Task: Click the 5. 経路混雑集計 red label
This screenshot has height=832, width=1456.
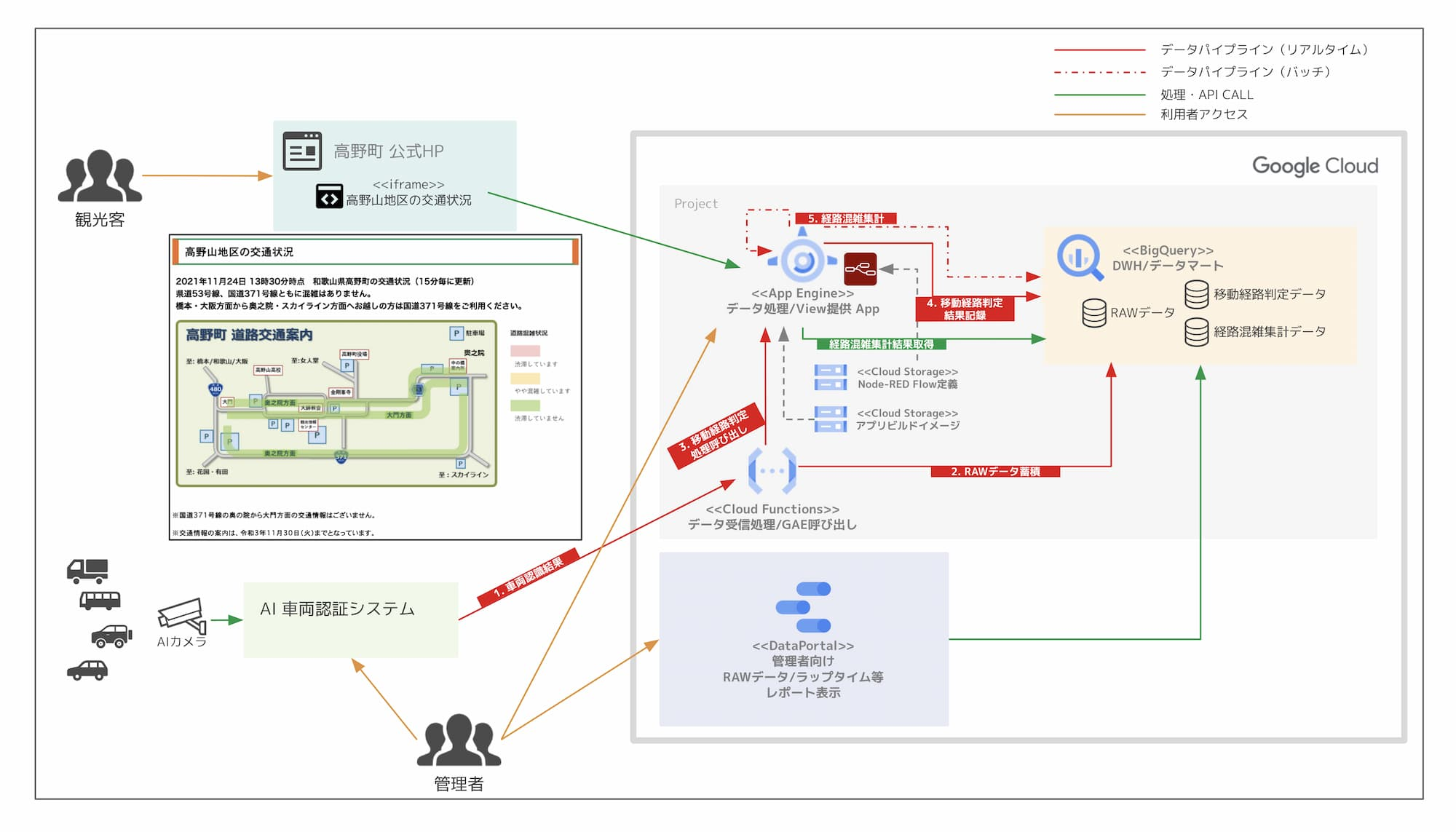Action: (x=846, y=218)
